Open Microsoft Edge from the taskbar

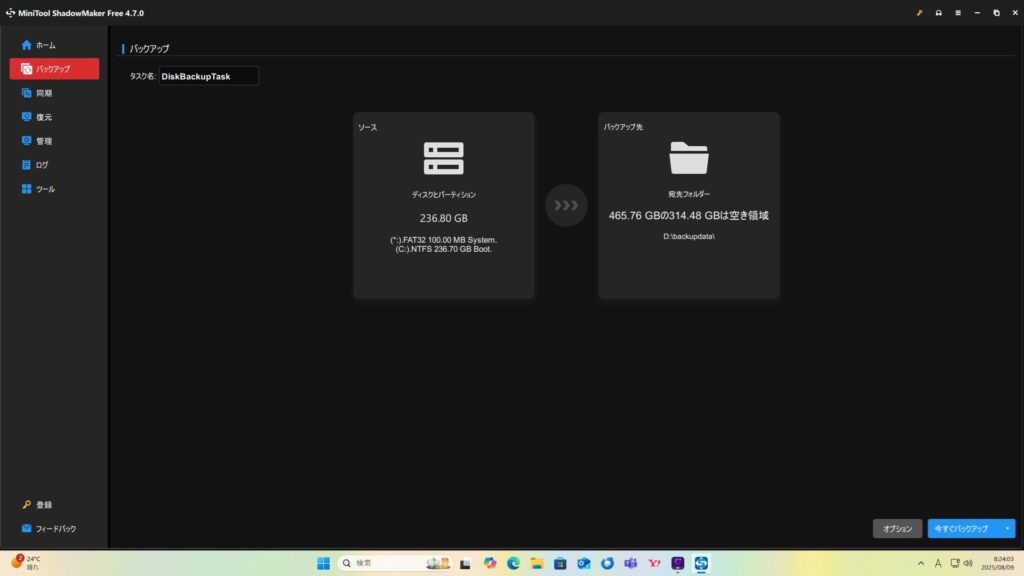pos(513,563)
